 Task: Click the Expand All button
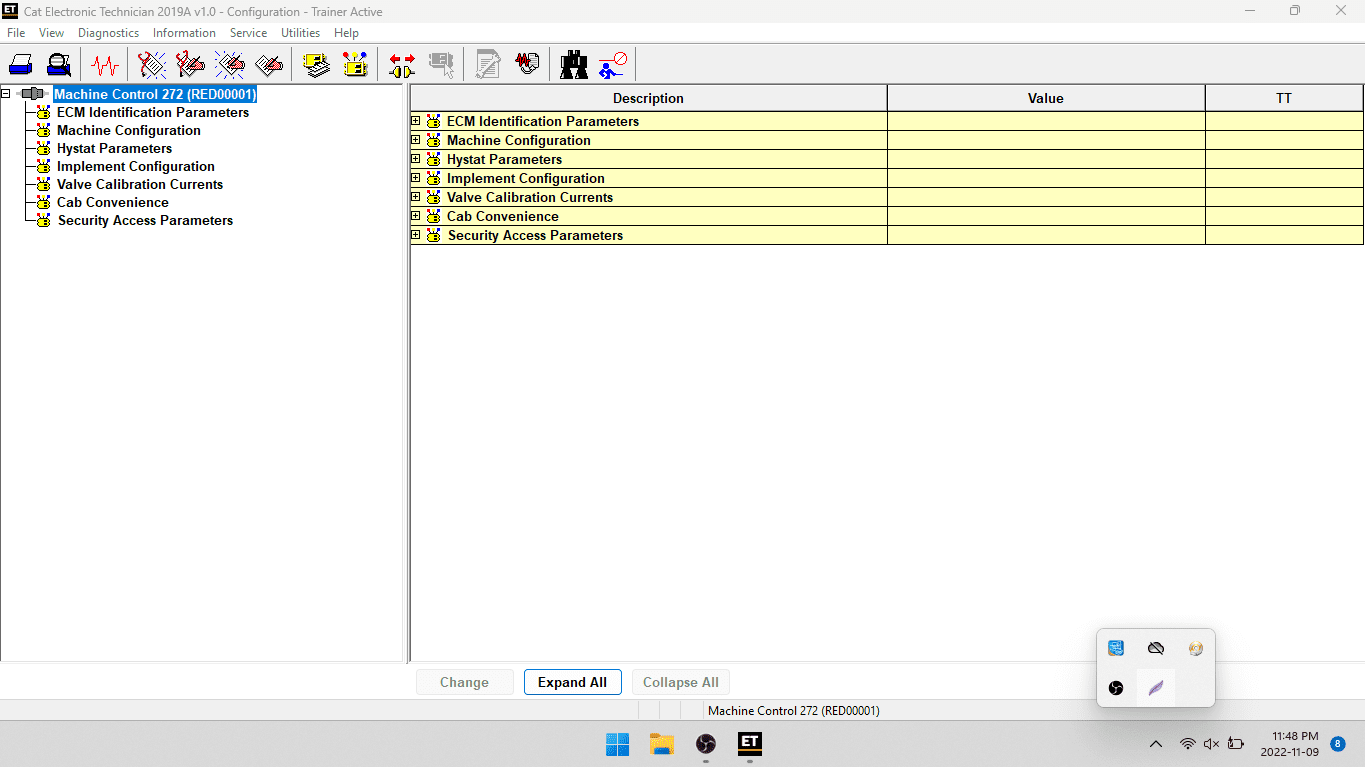click(572, 682)
